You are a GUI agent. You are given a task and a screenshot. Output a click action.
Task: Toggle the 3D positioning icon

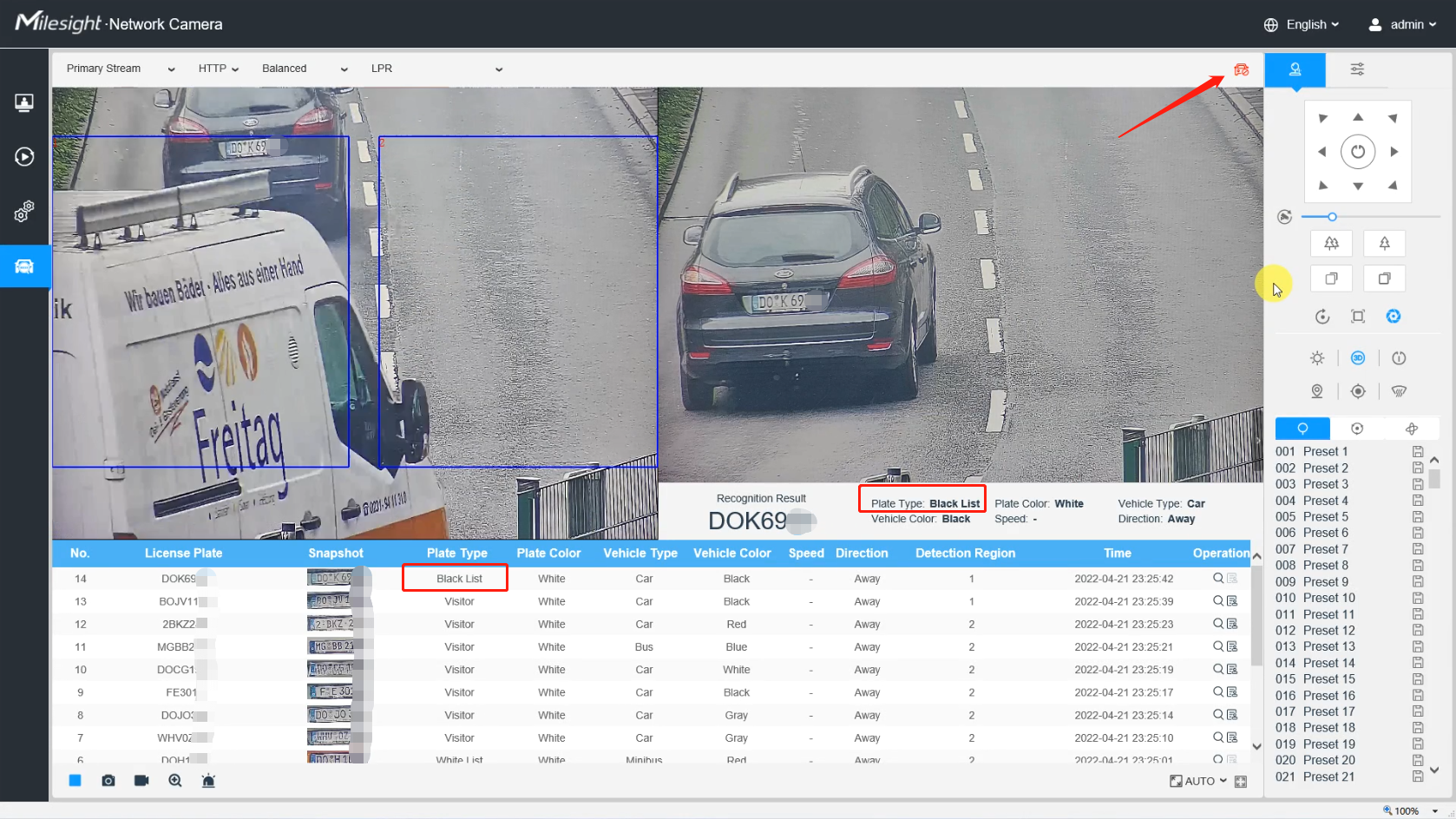[1358, 358]
